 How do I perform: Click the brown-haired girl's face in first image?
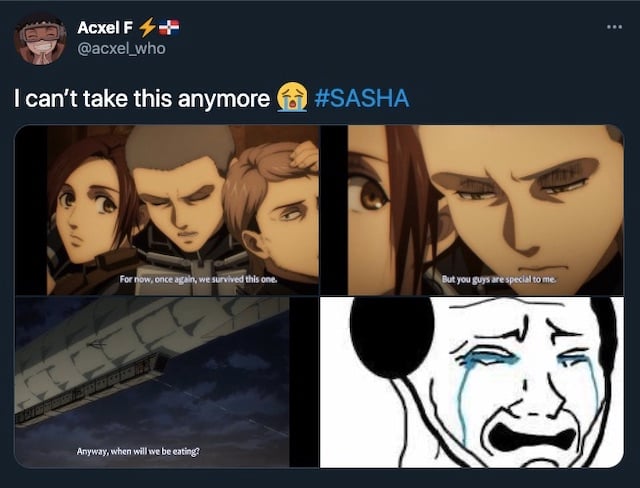[x=90, y=210]
